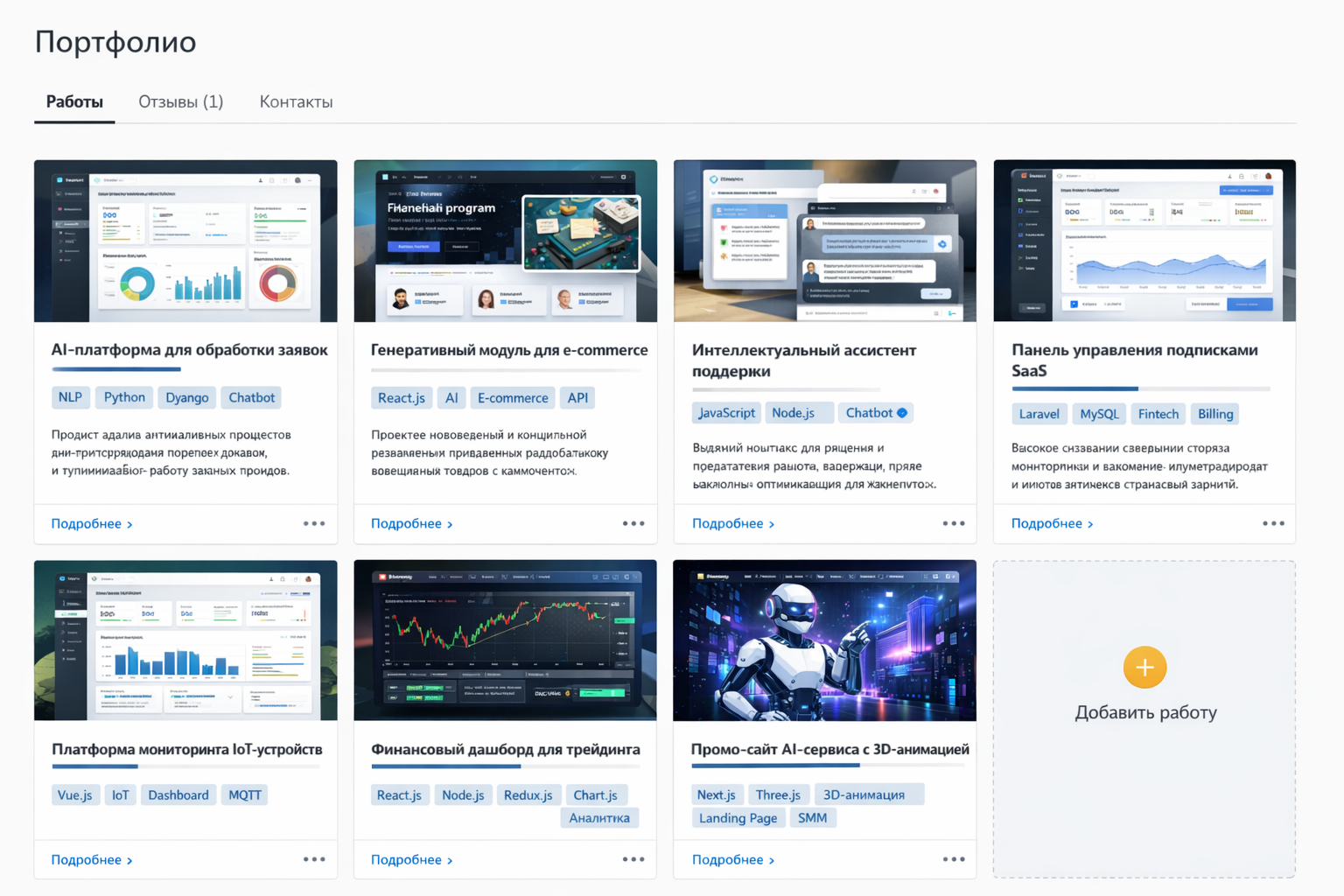Click the Chatbot tag on AI-платформа card
The height and width of the screenshot is (896, 1344).
click(x=252, y=397)
